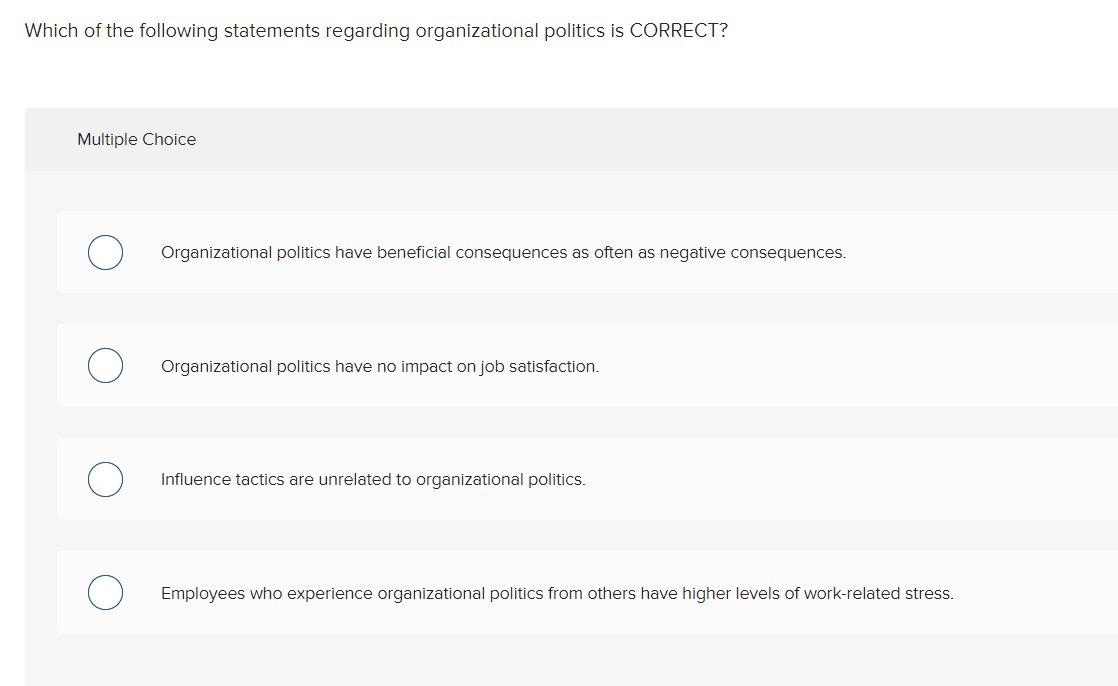Click the third answer row background
Screen dimensions: 1118x686
point(560,479)
